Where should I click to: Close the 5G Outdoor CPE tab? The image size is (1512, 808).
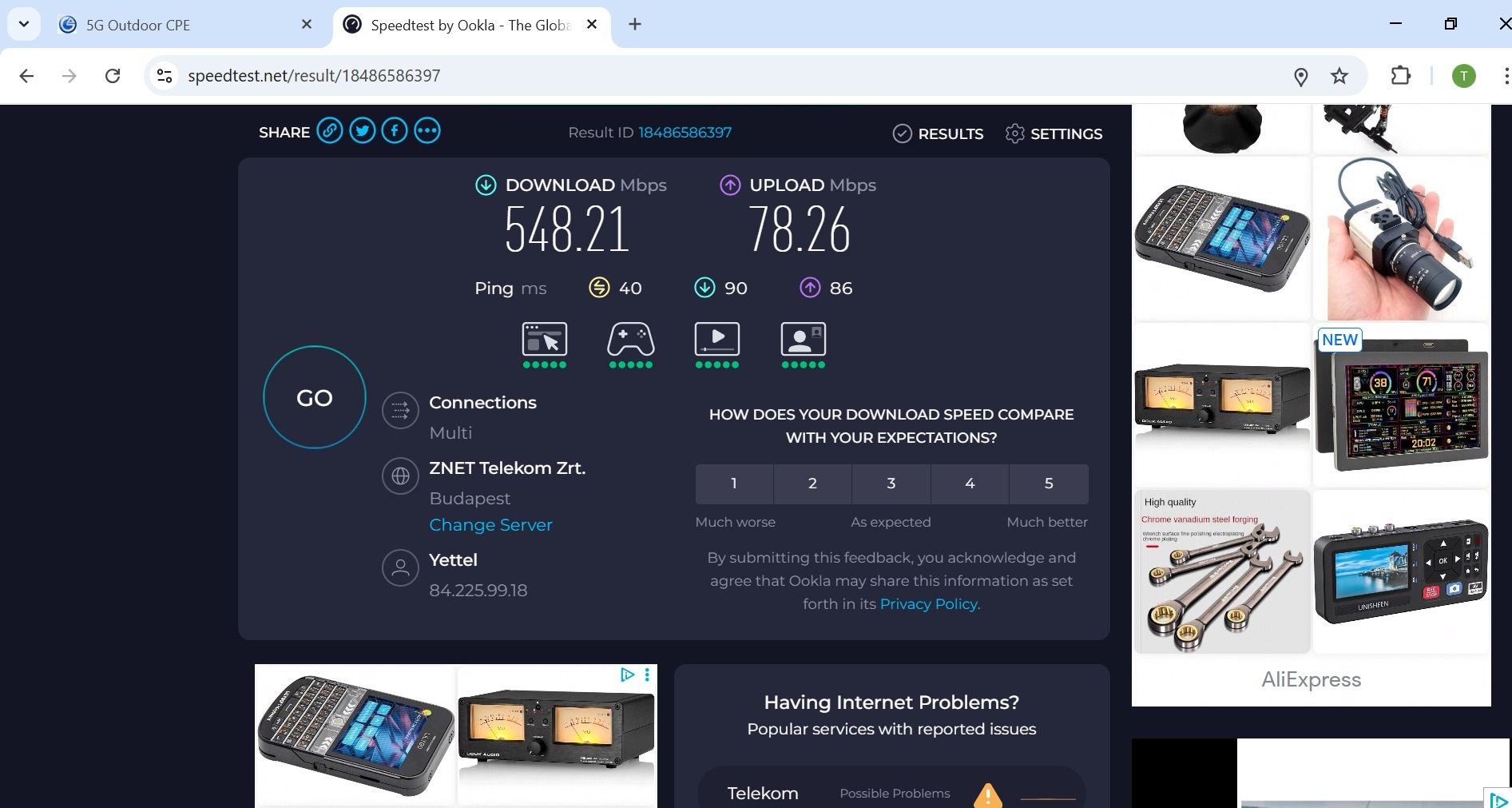(x=307, y=25)
